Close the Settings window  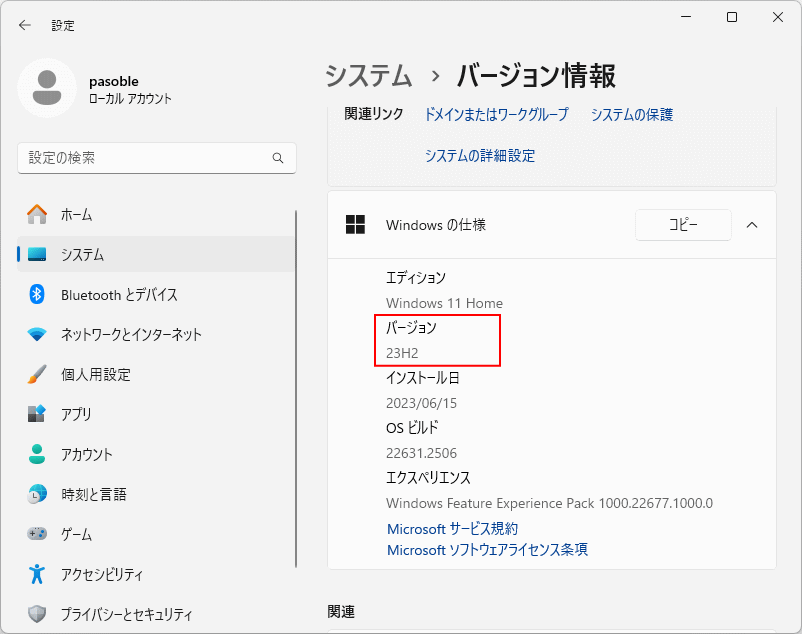(x=778, y=17)
